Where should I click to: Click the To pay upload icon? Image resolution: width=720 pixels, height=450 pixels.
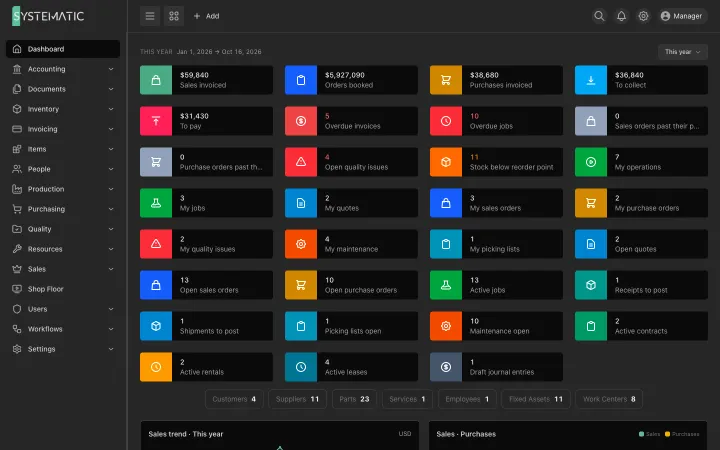tap(156, 121)
